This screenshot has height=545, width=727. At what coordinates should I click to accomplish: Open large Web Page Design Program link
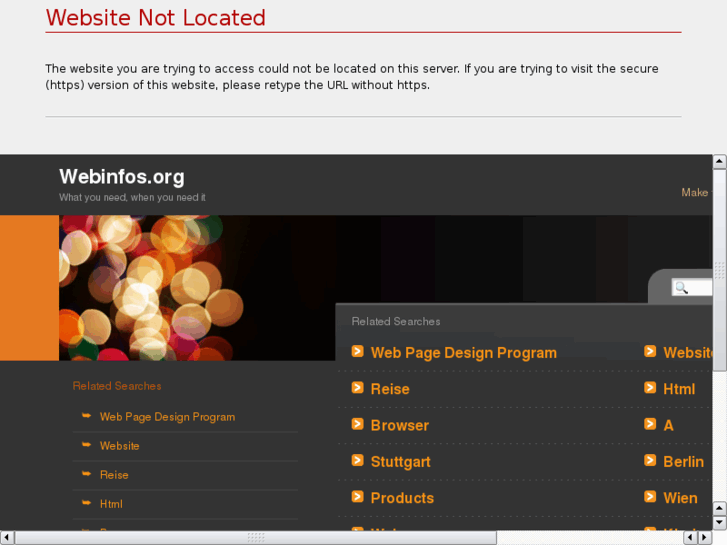click(464, 353)
